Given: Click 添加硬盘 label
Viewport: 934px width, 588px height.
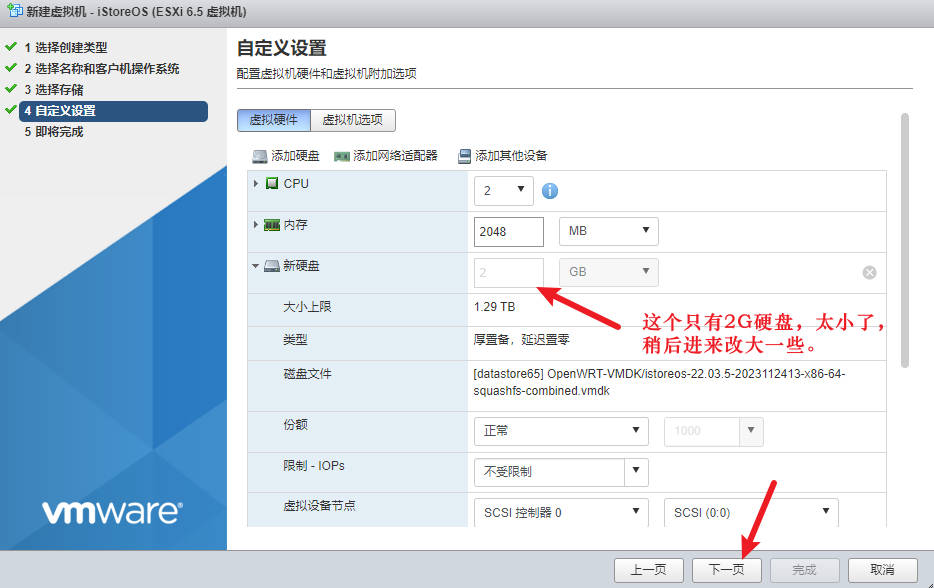Looking at the screenshot, I should pos(295,156).
